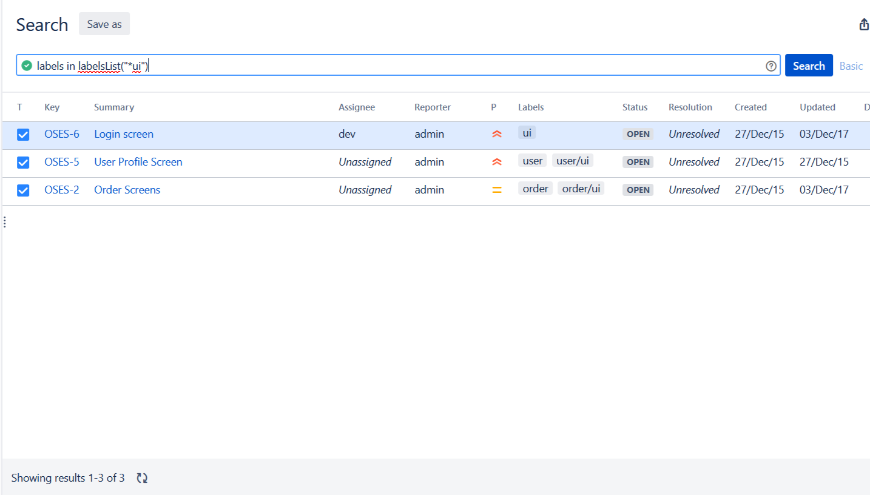Click the priority icon for OSES-5
The width and height of the screenshot is (870, 495).
pos(496,162)
